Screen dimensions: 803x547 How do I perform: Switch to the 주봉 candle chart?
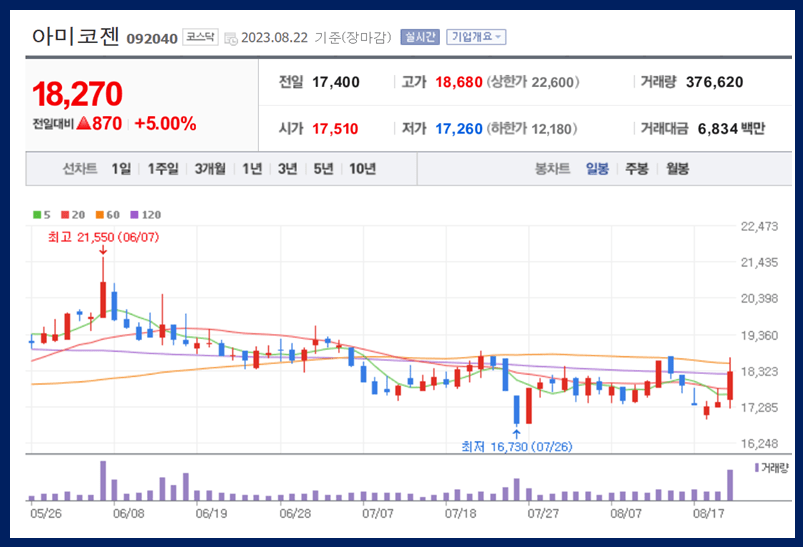pyautogui.click(x=637, y=169)
